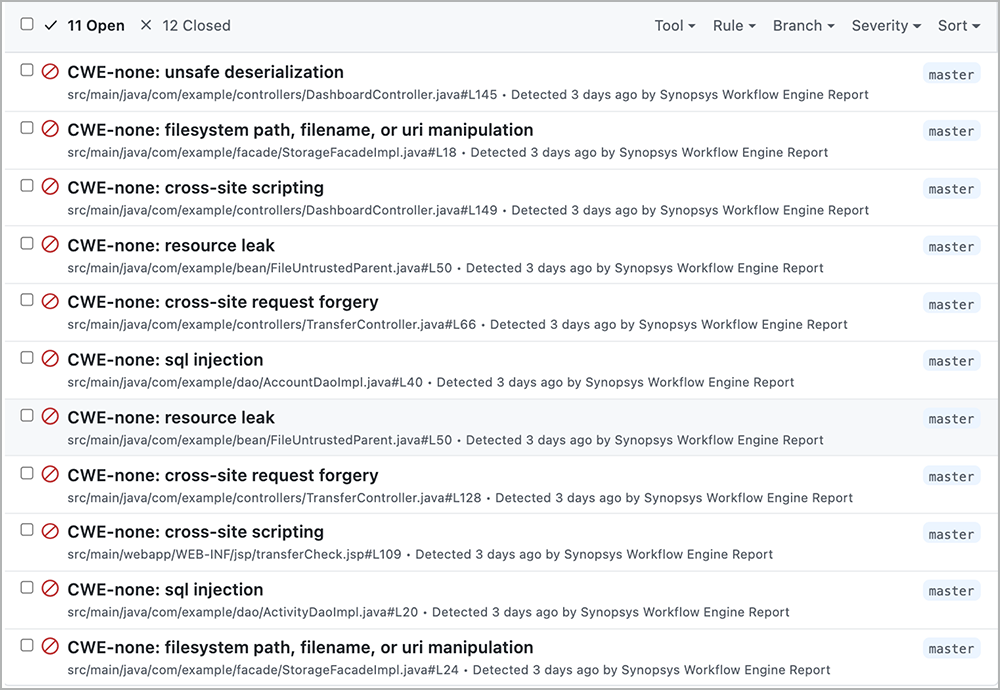Expand the Rule filter dropdown
Image resolution: width=1000 pixels, height=690 pixels.
tap(733, 26)
